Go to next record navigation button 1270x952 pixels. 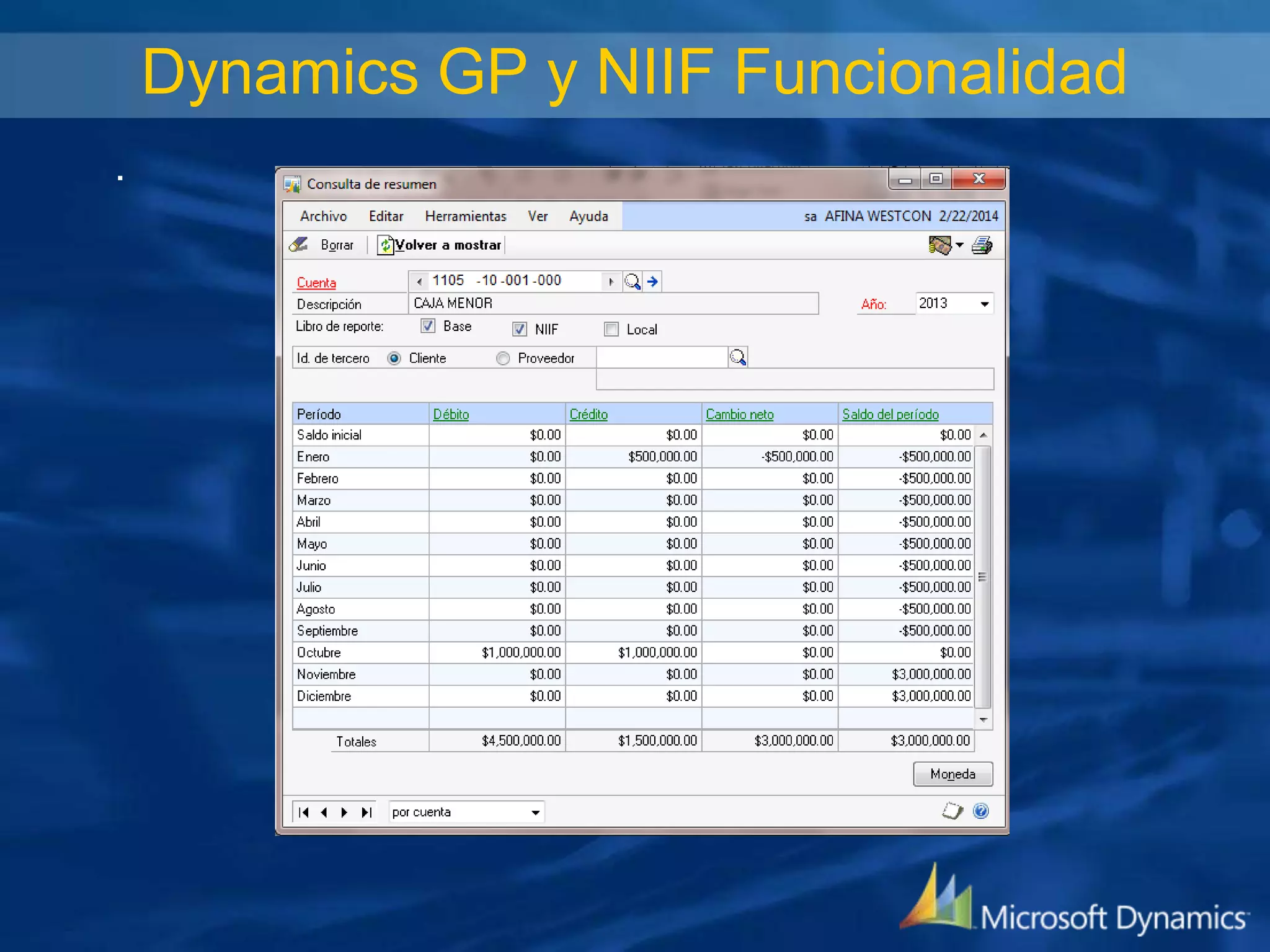tap(344, 812)
